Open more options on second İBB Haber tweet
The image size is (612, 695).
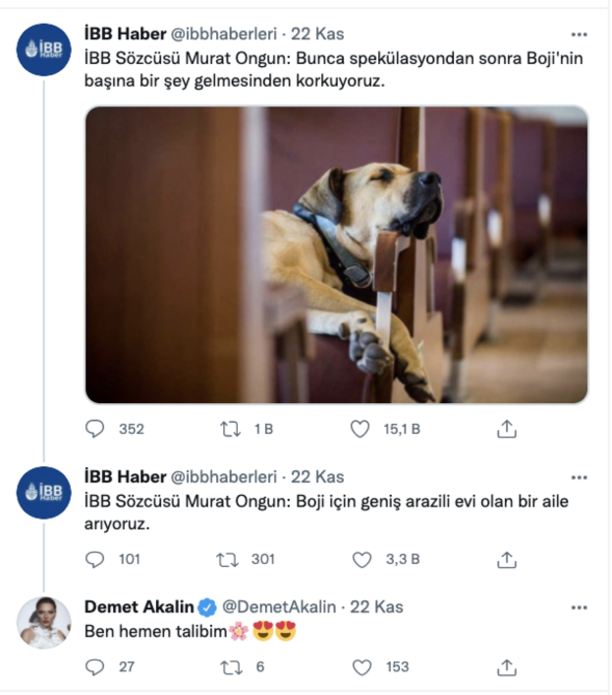tap(579, 477)
